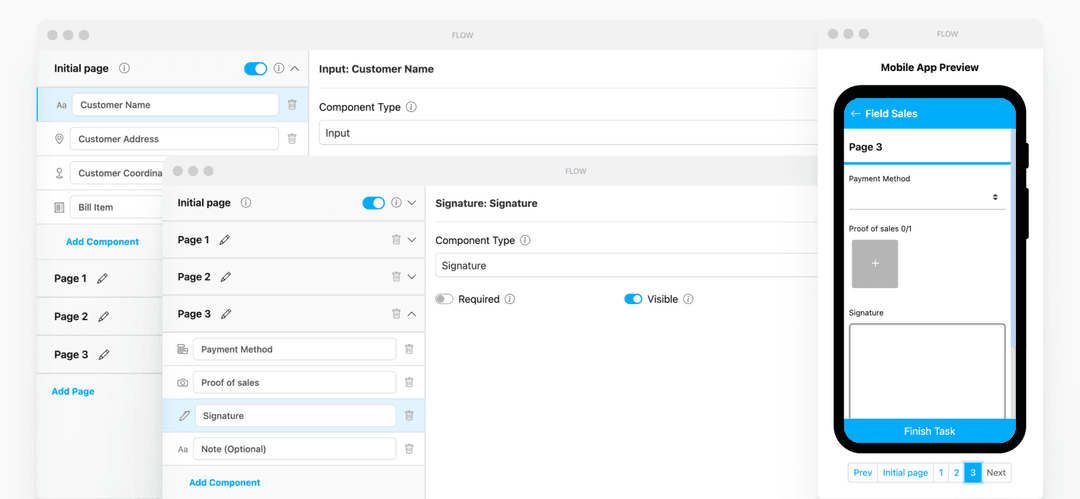Edit Page 2 name in front panel

(x=226, y=277)
